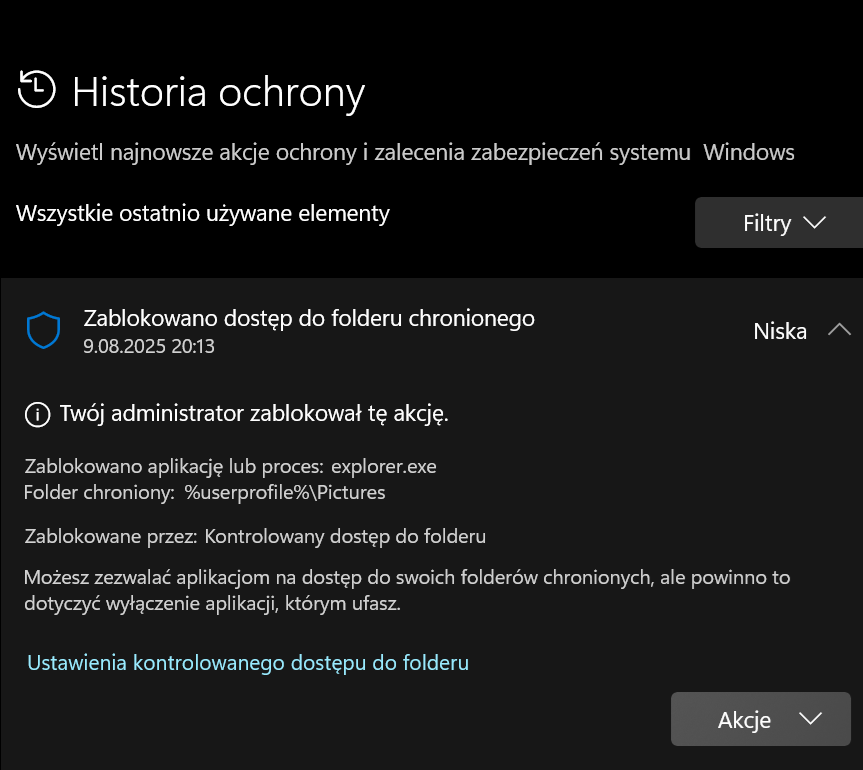This screenshot has height=770, width=863.
Task: Select the Wszystkie ostatnio używane elementy label
Action: coord(203,213)
